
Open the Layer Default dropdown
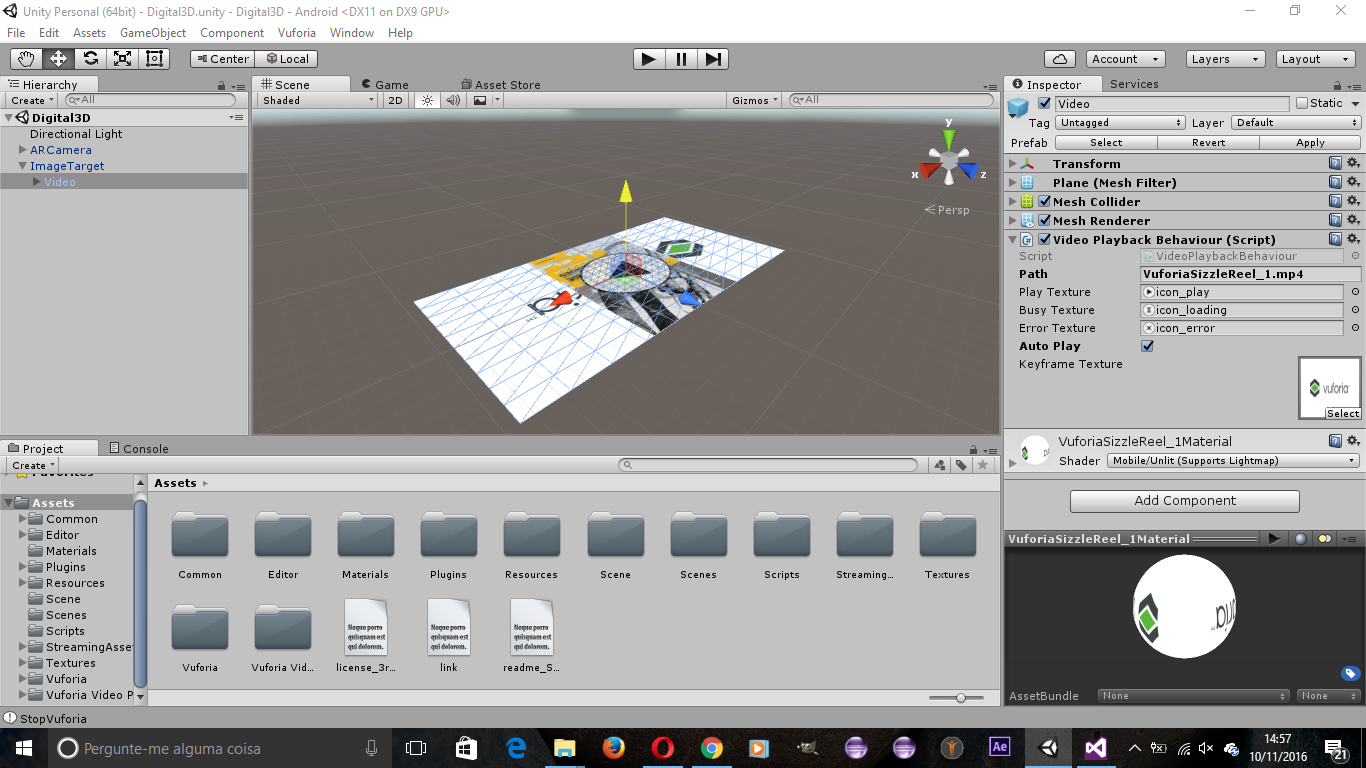click(1296, 123)
